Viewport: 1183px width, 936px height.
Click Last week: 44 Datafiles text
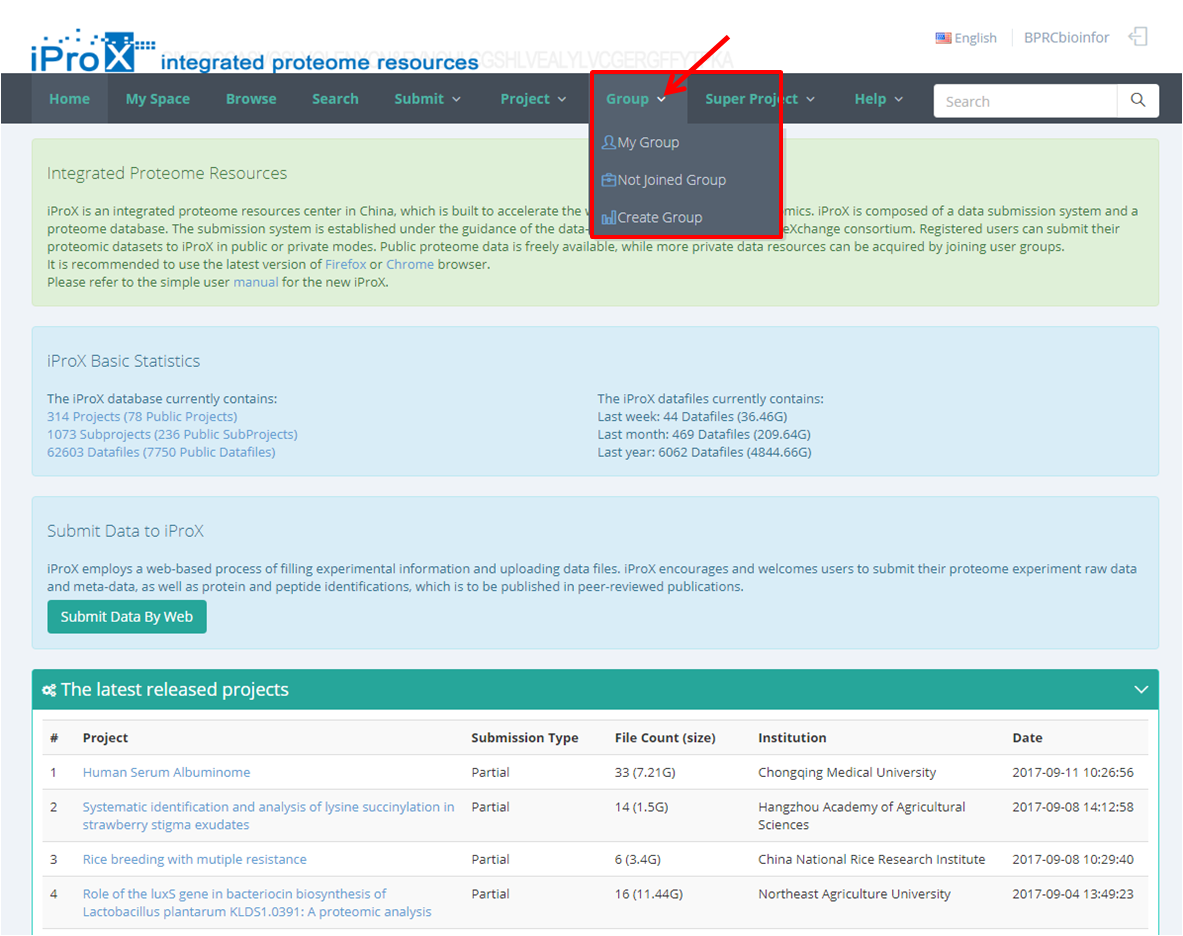coord(692,417)
